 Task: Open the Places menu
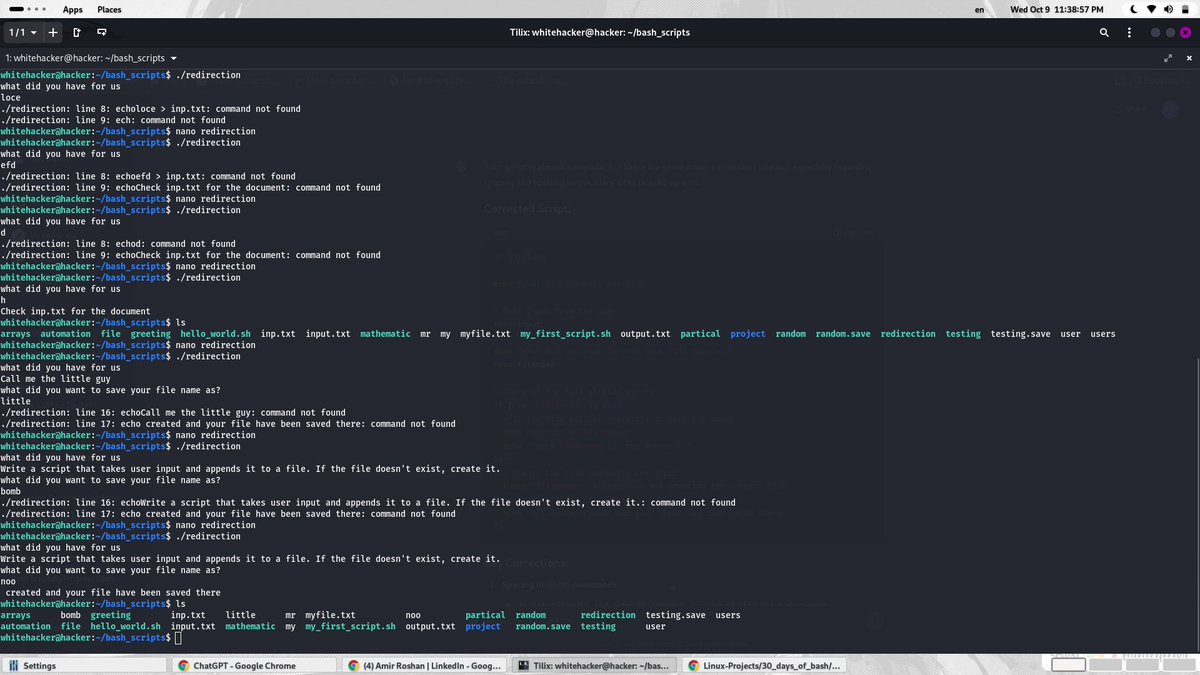click(109, 9)
